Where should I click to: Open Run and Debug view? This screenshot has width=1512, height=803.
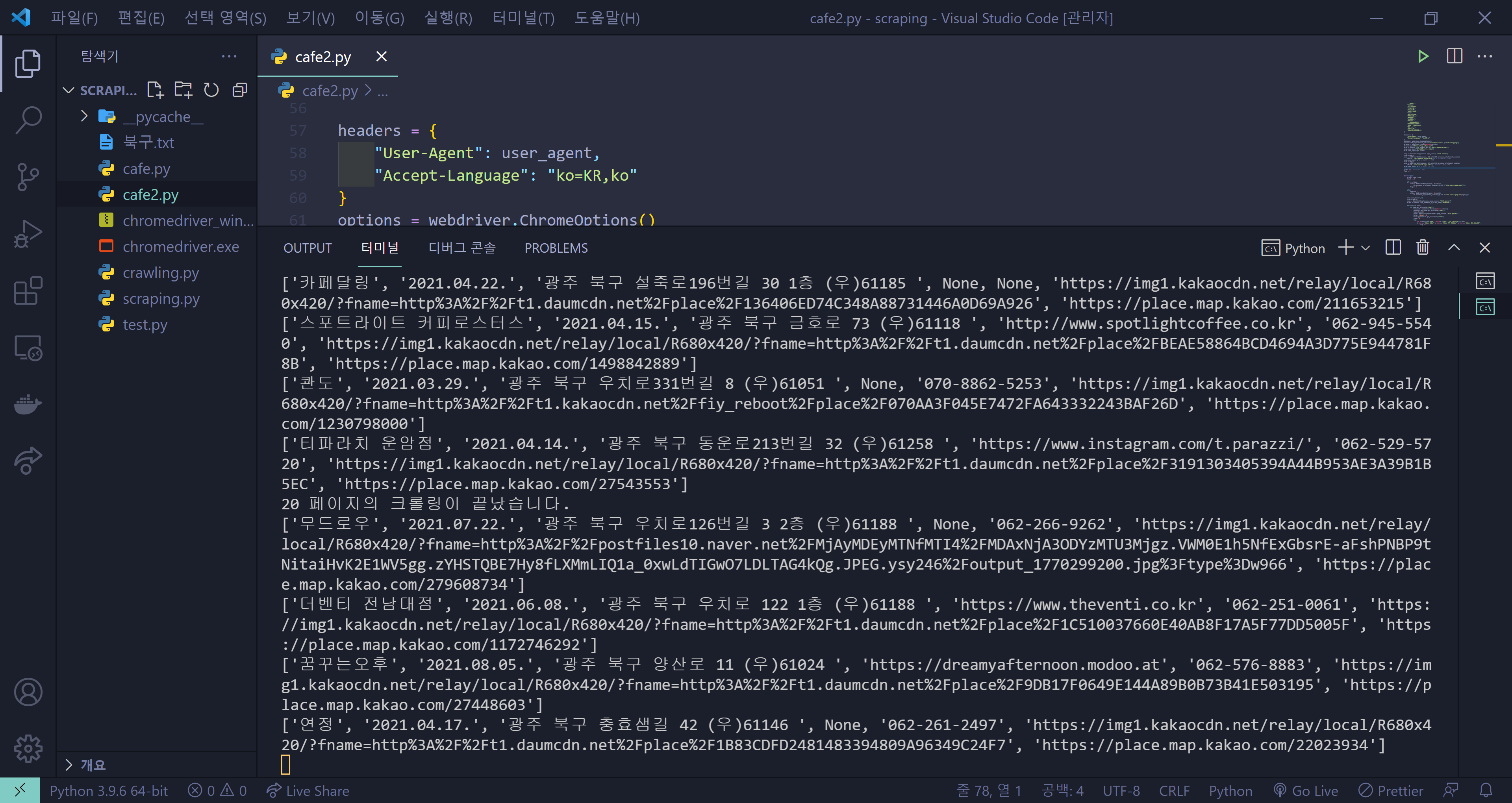pos(28,234)
